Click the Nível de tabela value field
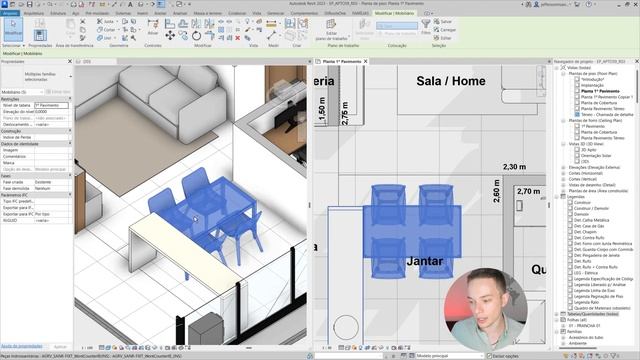Screen dimensions: 640x360 51,105
